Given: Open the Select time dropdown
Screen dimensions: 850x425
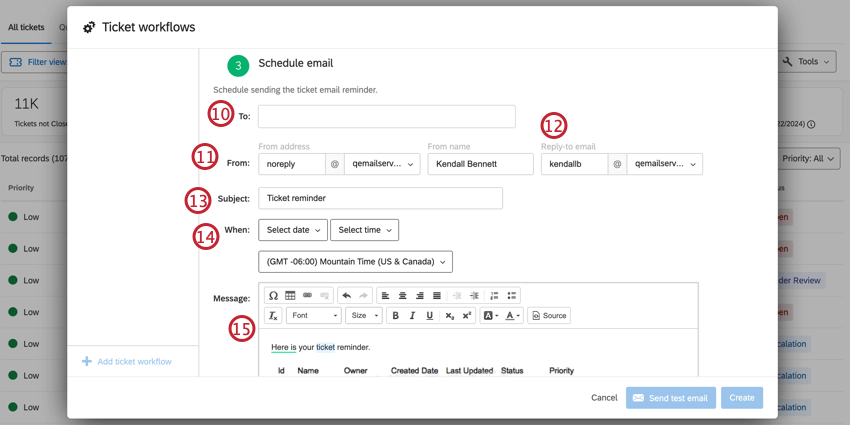Looking at the screenshot, I should (364, 230).
